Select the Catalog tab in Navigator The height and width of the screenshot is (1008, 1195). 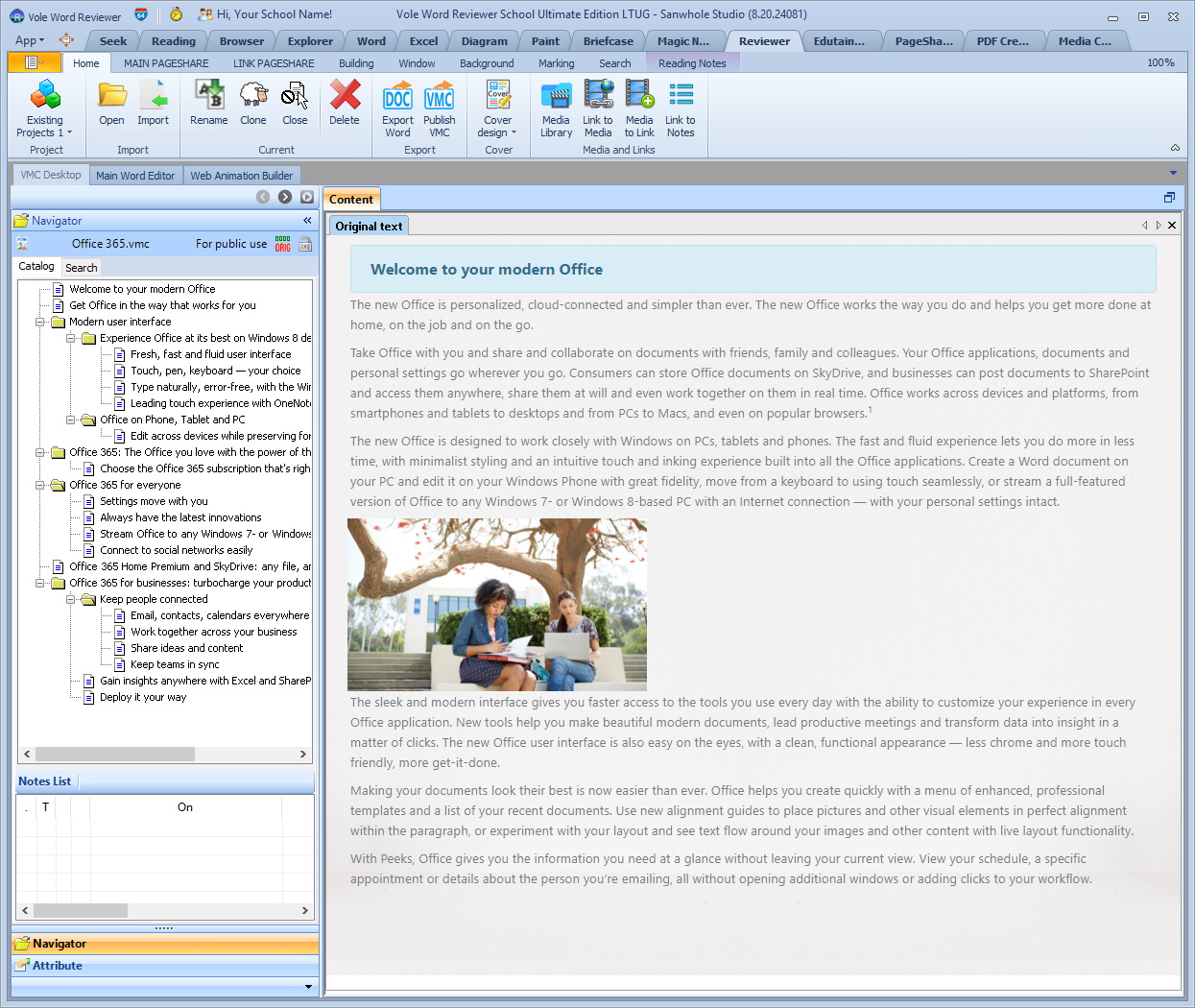pyautogui.click(x=36, y=267)
